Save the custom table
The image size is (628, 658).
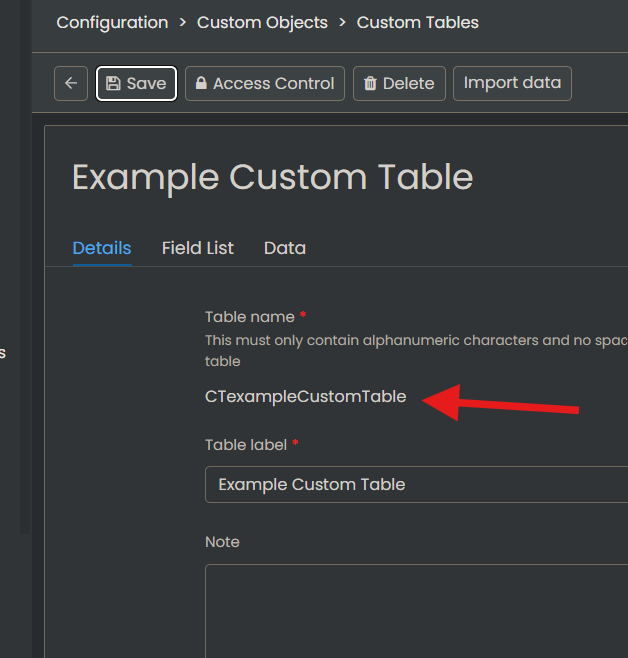click(136, 84)
